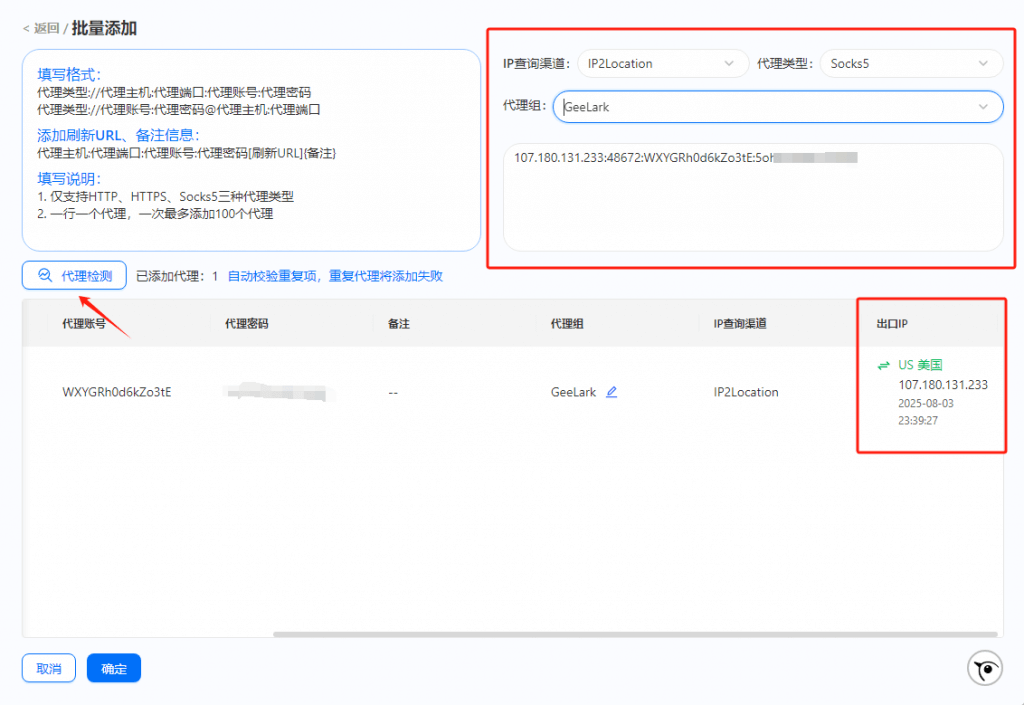The width and height of the screenshot is (1024, 705).
Task: Click the 自动校验重复项 notice text
Action: (x=335, y=276)
